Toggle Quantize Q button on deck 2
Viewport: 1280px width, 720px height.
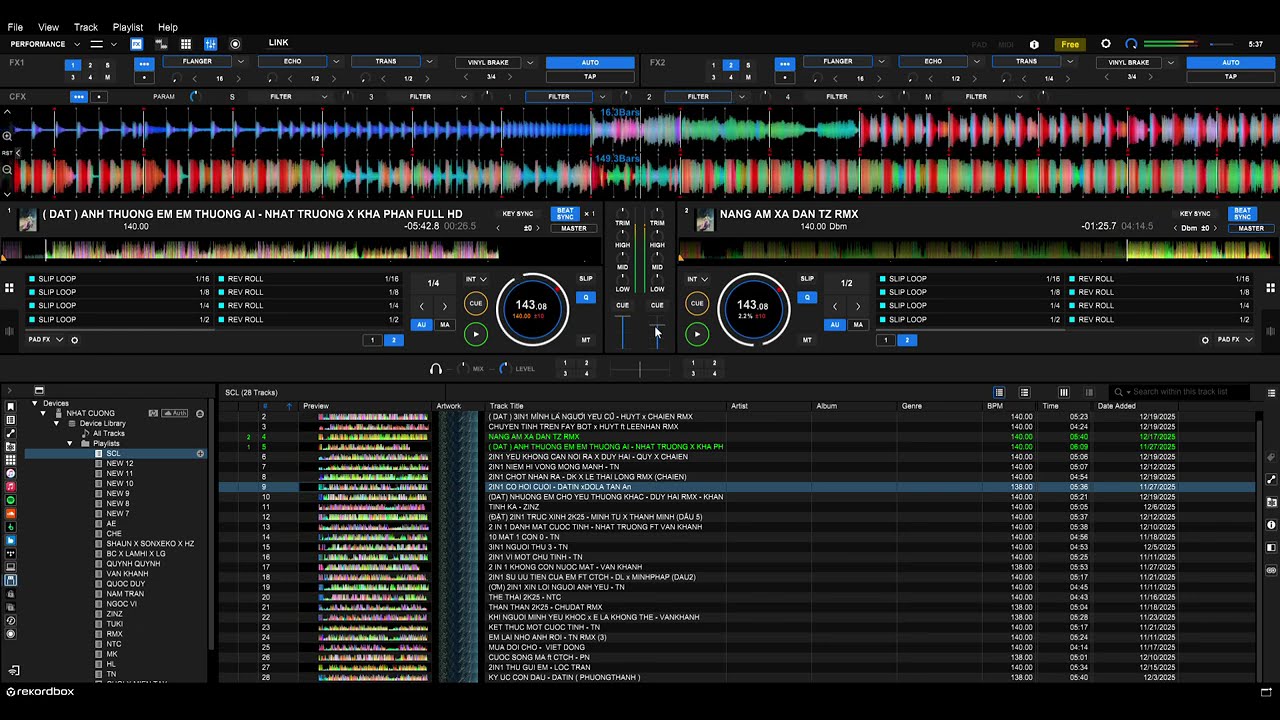click(807, 297)
